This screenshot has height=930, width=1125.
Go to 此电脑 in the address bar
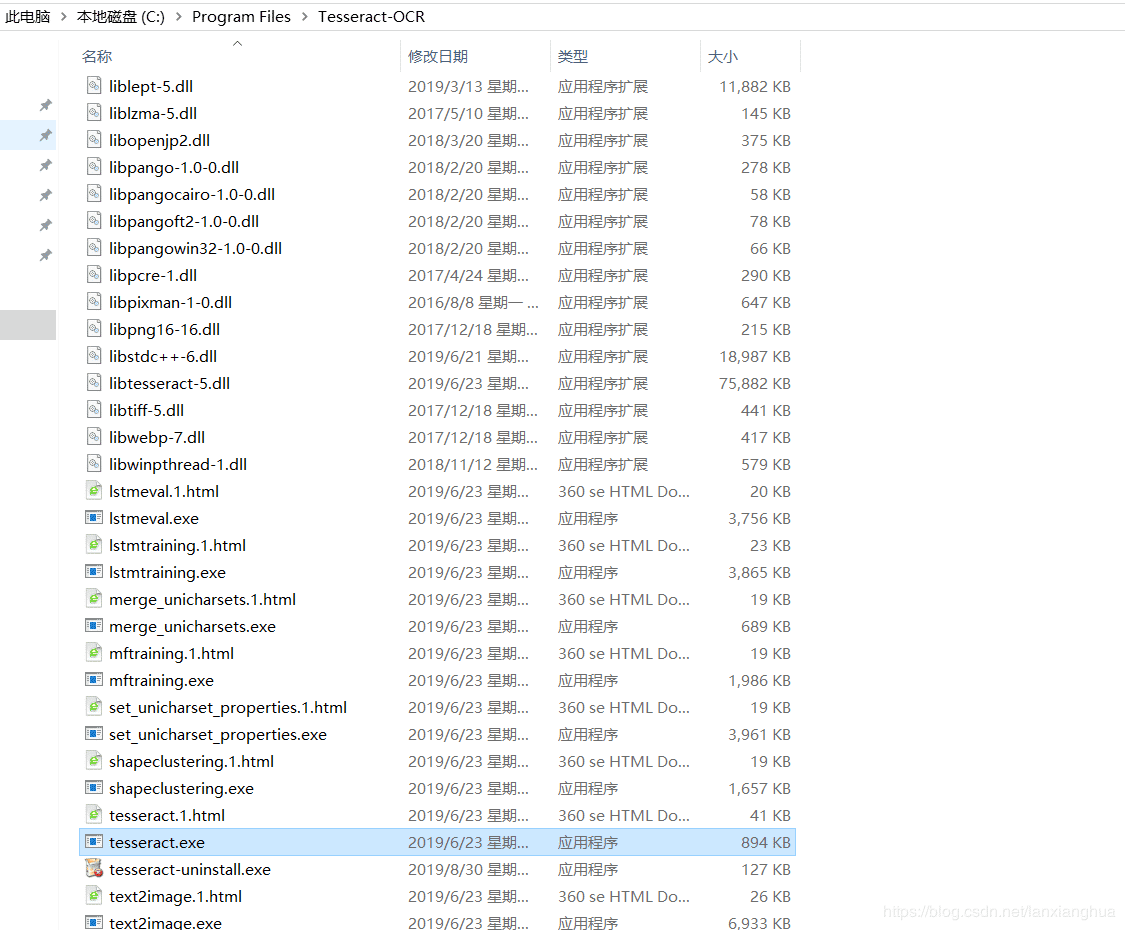tap(27, 17)
